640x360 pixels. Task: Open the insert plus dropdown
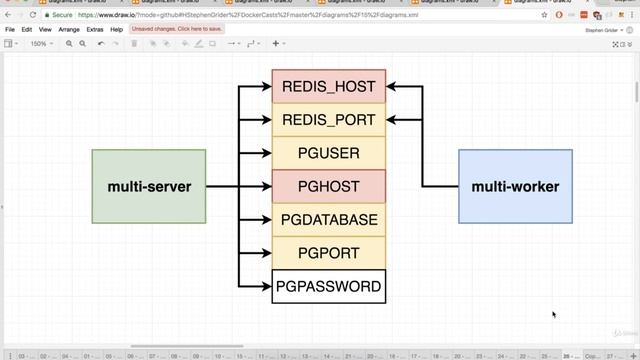pos(278,43)
